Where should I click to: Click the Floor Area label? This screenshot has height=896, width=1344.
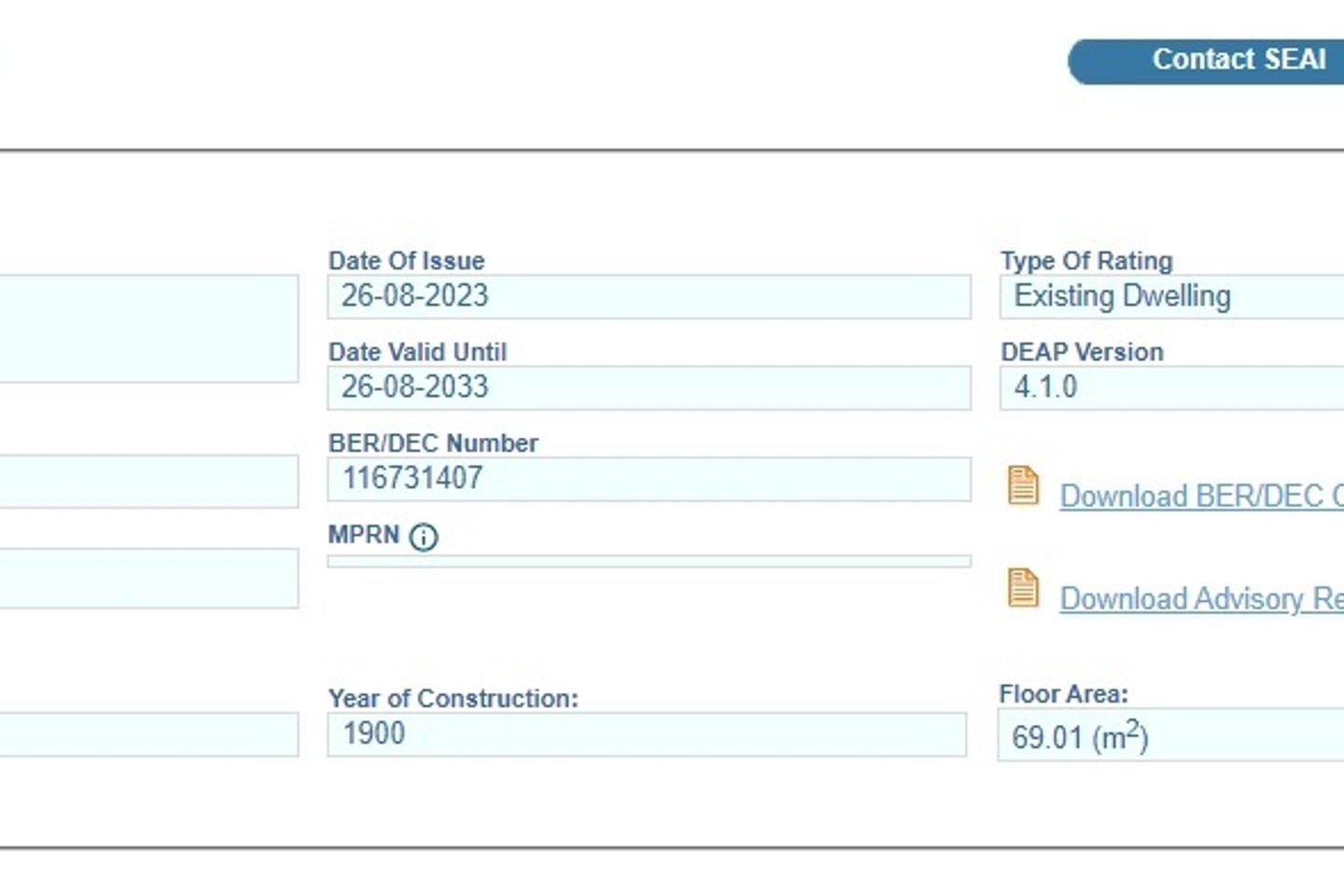(x=1063, y=694)
